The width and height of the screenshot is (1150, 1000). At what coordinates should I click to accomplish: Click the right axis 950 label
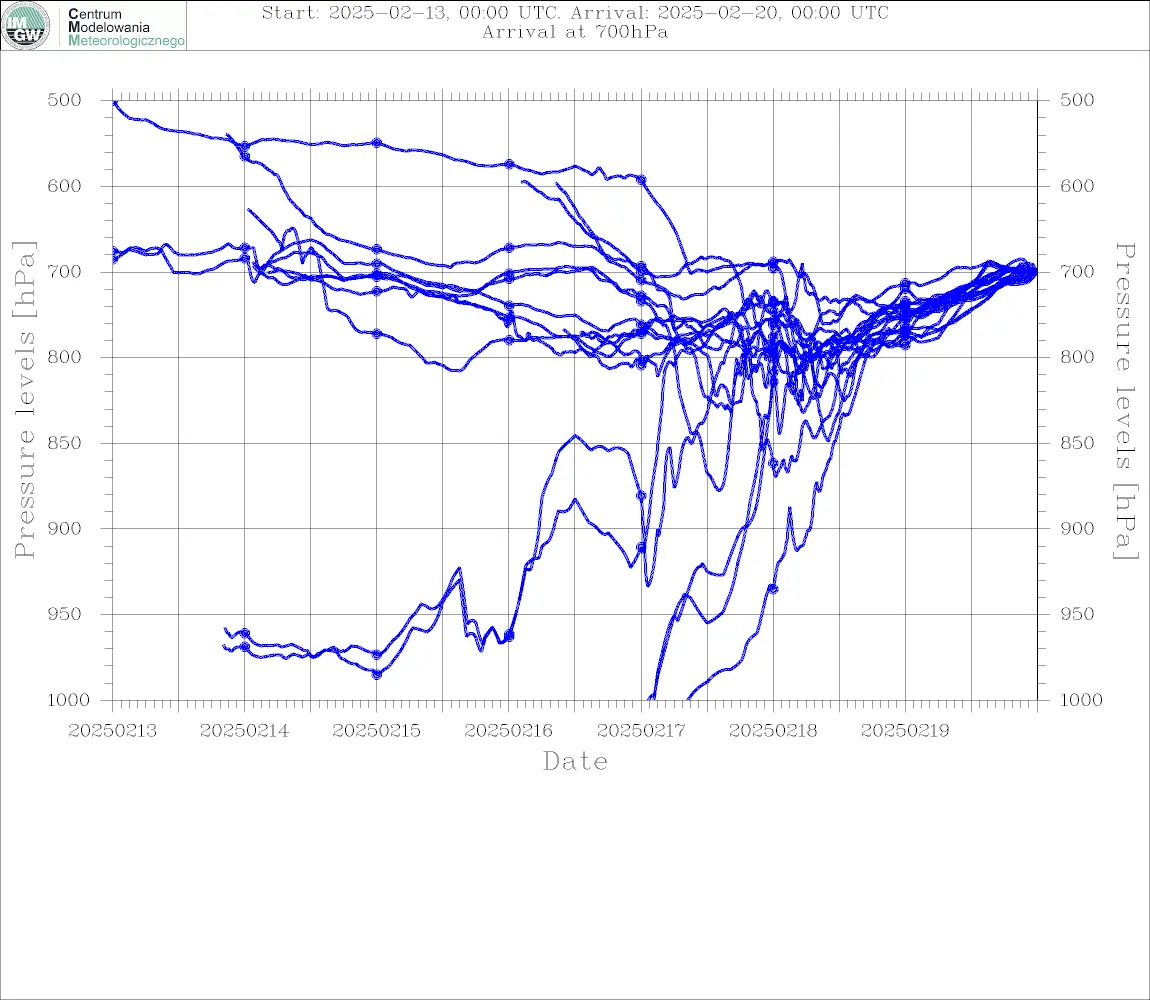[x=1077, y=613]
